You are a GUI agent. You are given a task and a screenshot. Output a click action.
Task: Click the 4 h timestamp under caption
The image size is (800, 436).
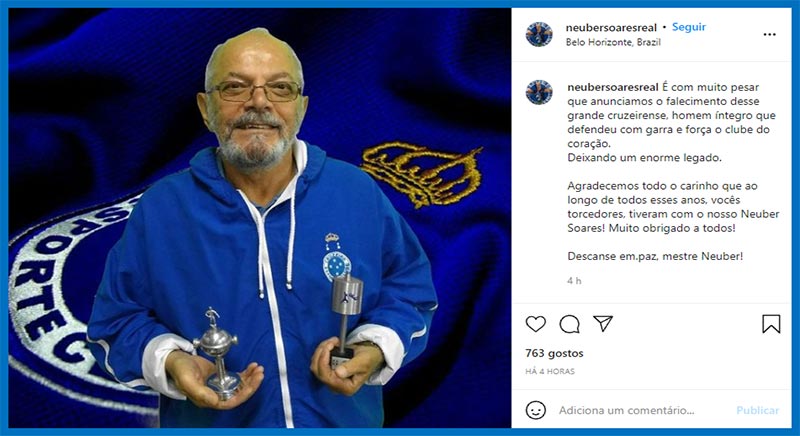[574, 280]
